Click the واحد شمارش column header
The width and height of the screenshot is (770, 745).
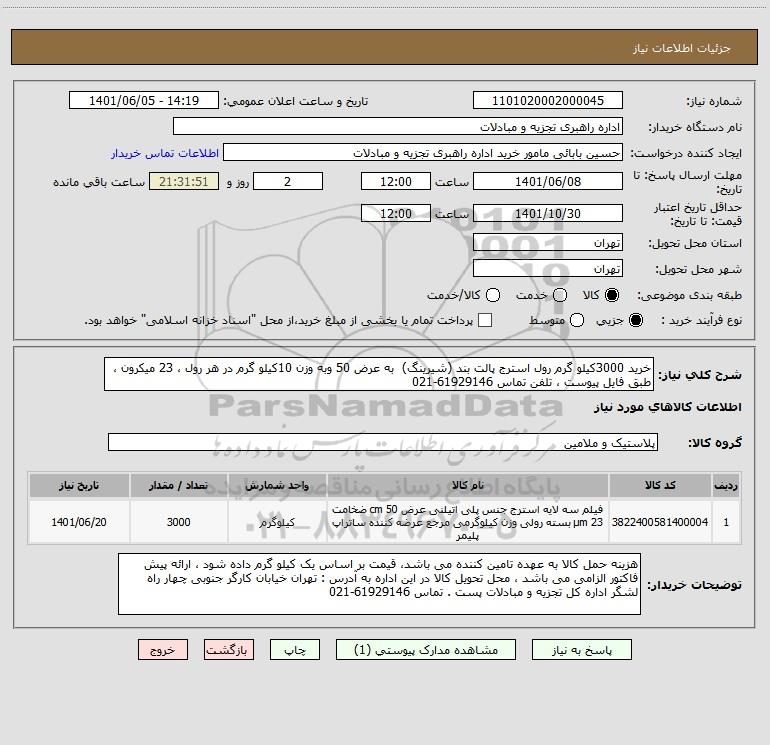click(x=277, y=485)
